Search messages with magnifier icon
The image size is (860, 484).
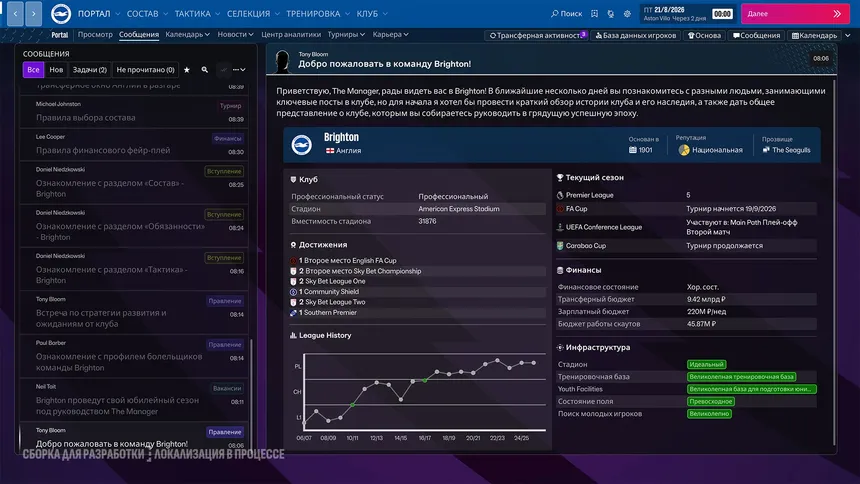tap(205, 70)
